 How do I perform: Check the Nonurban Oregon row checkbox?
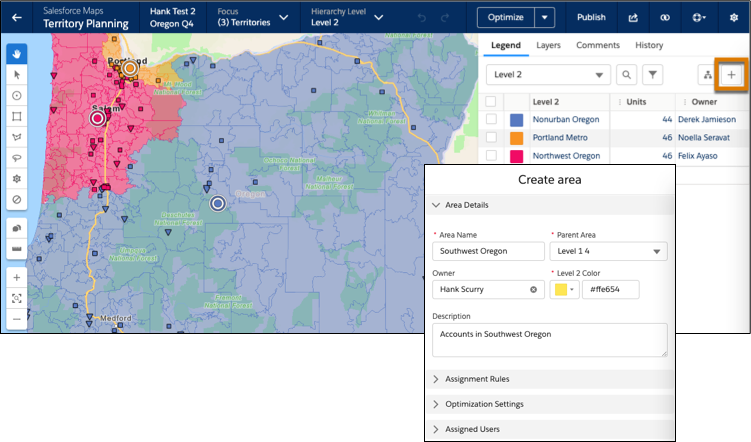click(x=491, y=119)
